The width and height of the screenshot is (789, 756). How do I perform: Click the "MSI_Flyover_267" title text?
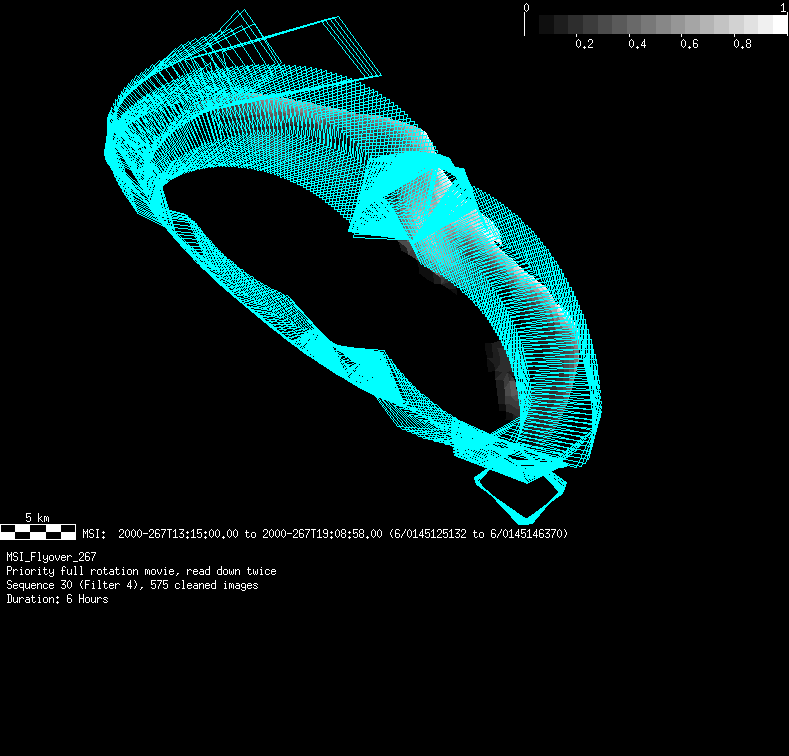[x=51, y=557]
